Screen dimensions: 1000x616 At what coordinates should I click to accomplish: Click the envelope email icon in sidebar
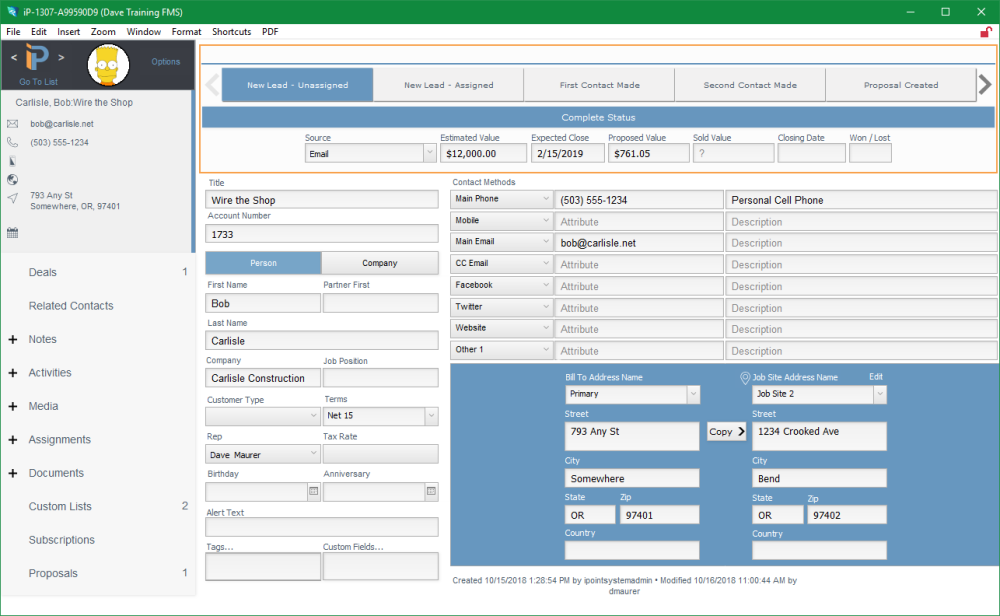(13, 124)
